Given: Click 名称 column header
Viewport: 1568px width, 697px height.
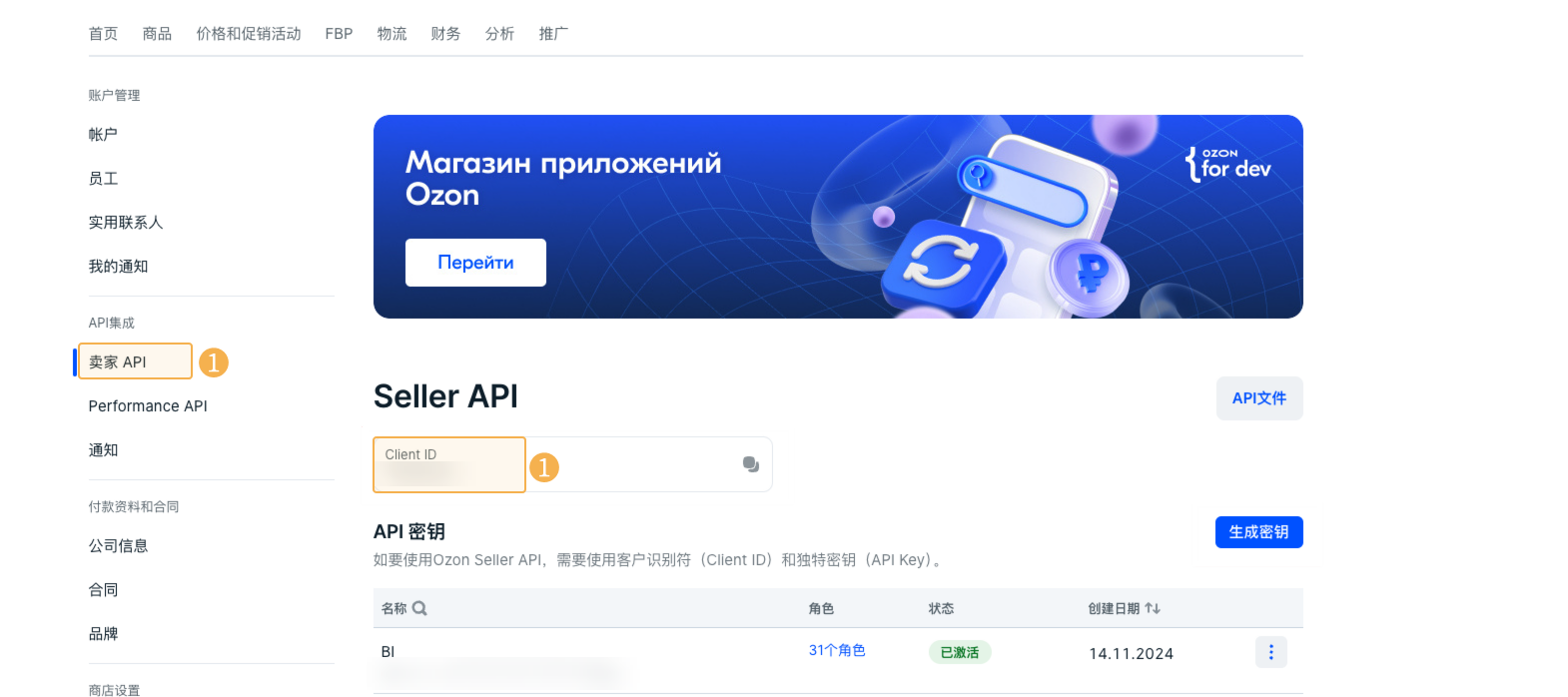Looking at the screenshot, I should pyautogui.click(x=393, y=608).
